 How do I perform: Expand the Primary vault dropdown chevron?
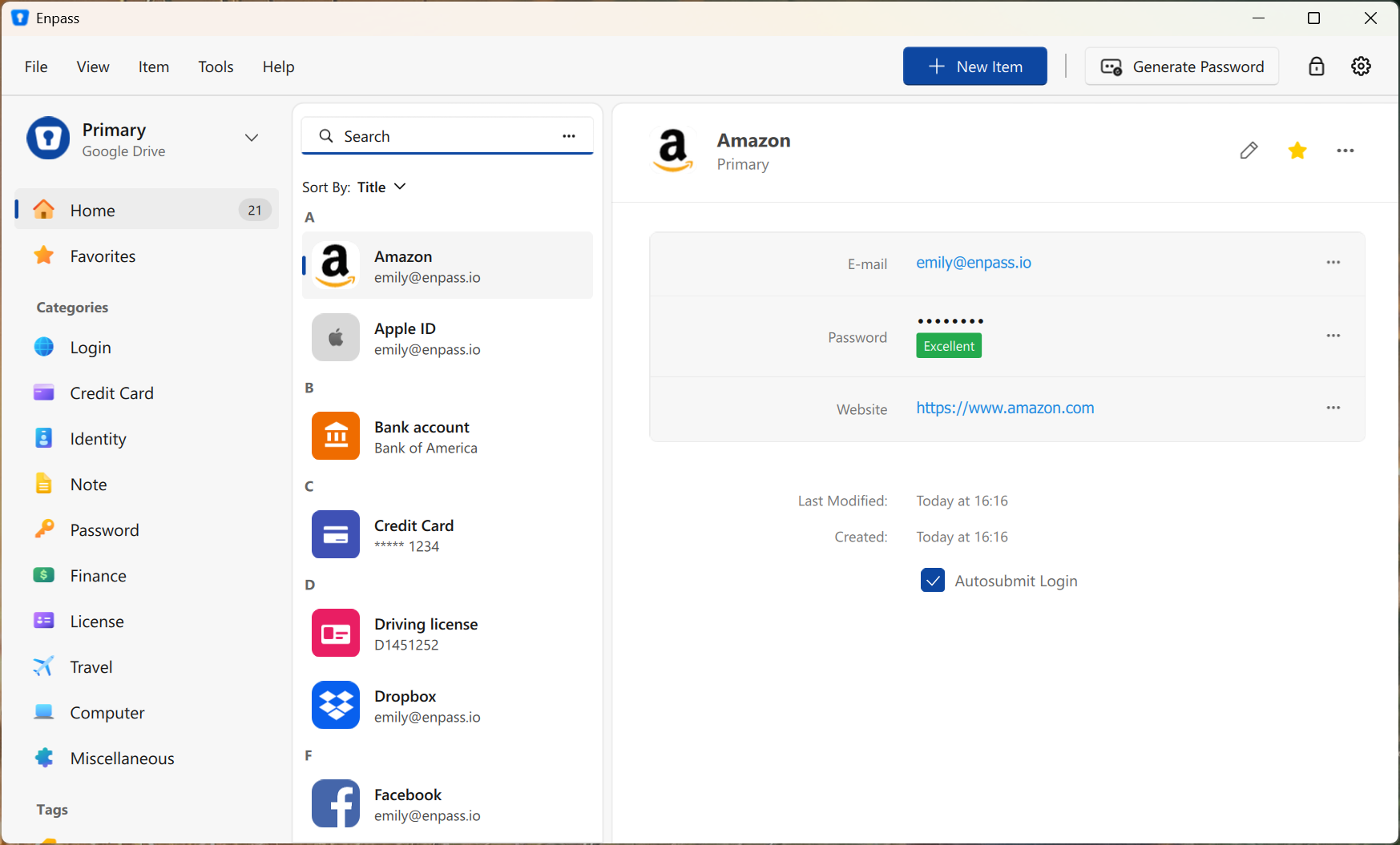(252, 138)
